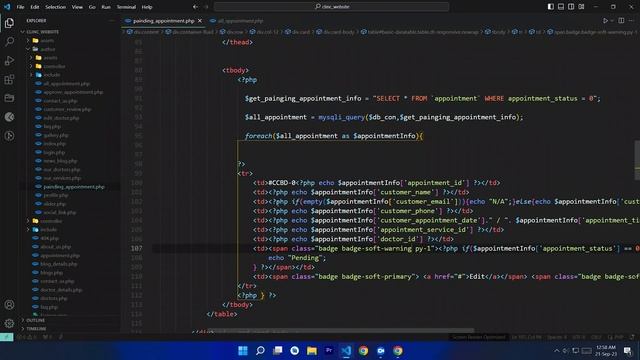Click the horizontal scrollbar of the editor

click(x=341, y=330)
